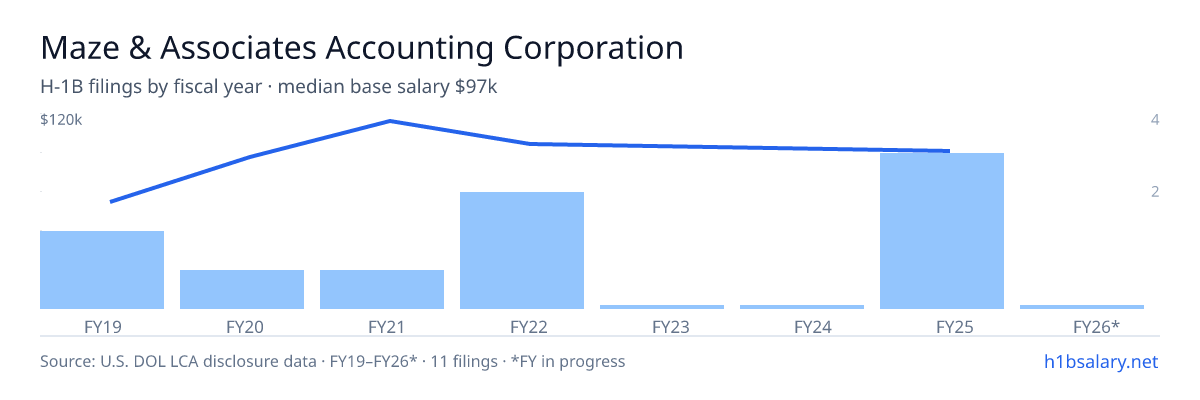Click the FY21 filings bar
Image resolution: width=1200 pixels, height=400 pixels.
coord(382,289)
